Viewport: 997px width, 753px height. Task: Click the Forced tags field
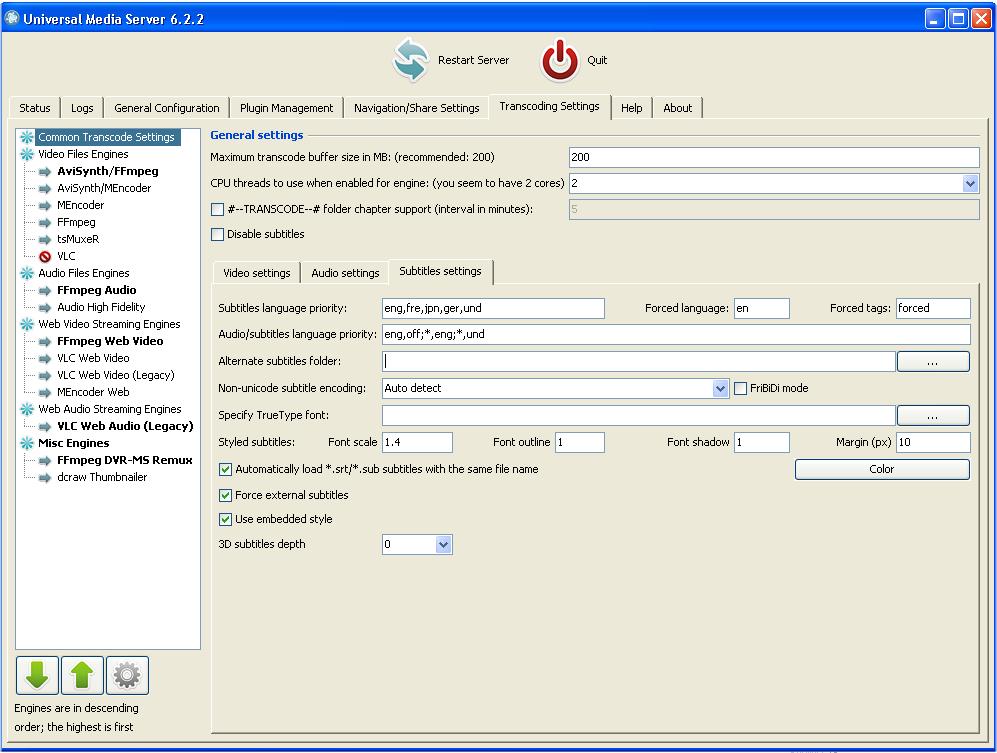pyautogui.click(x=933, y=308)
